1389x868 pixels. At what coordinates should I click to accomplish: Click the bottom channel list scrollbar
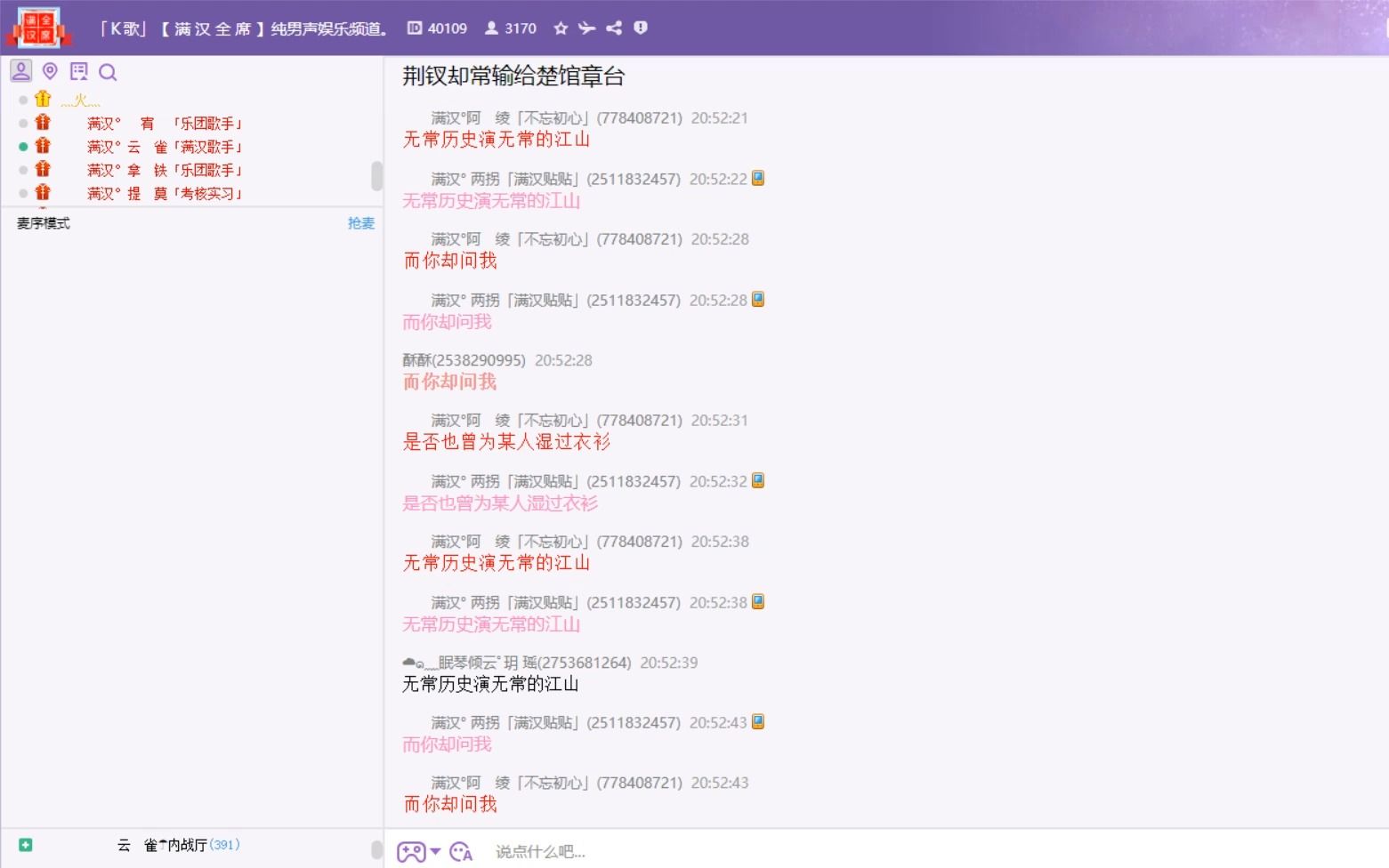[x=377, y=849]
